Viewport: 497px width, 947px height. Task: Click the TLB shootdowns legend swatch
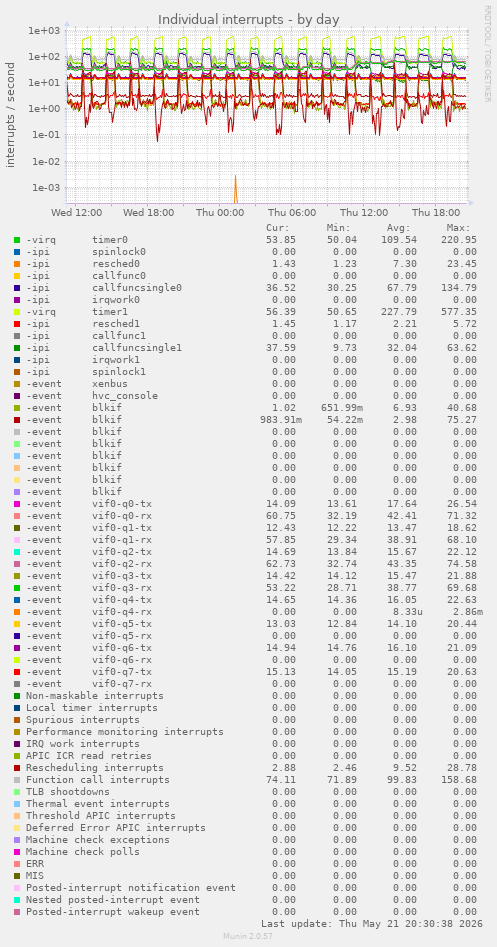click(17, 792)
